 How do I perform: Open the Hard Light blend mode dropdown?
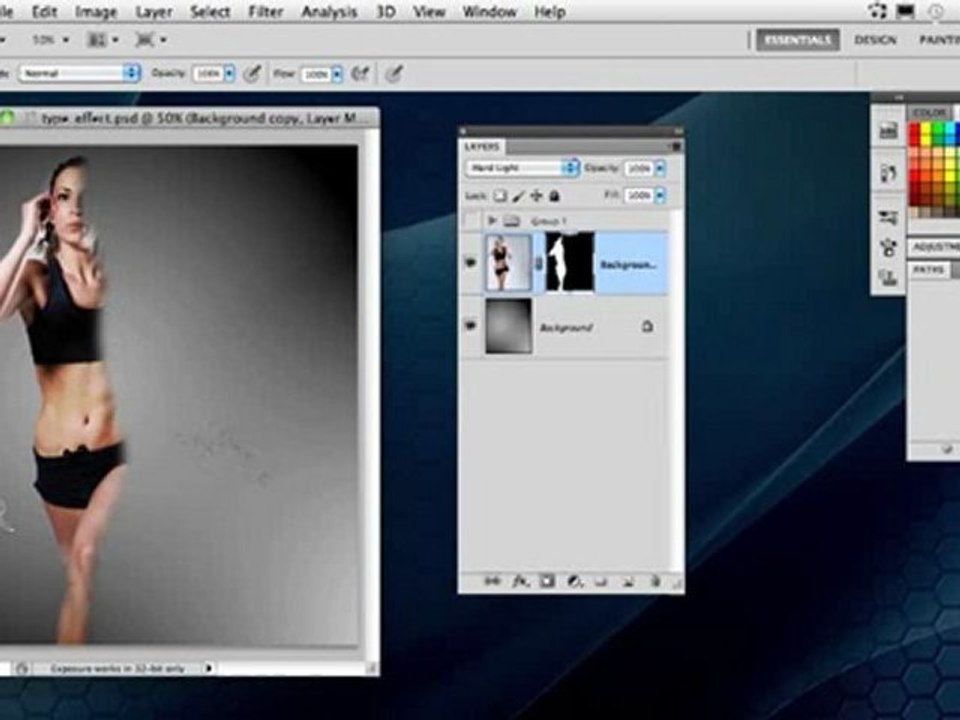click(x=522, y=167)
